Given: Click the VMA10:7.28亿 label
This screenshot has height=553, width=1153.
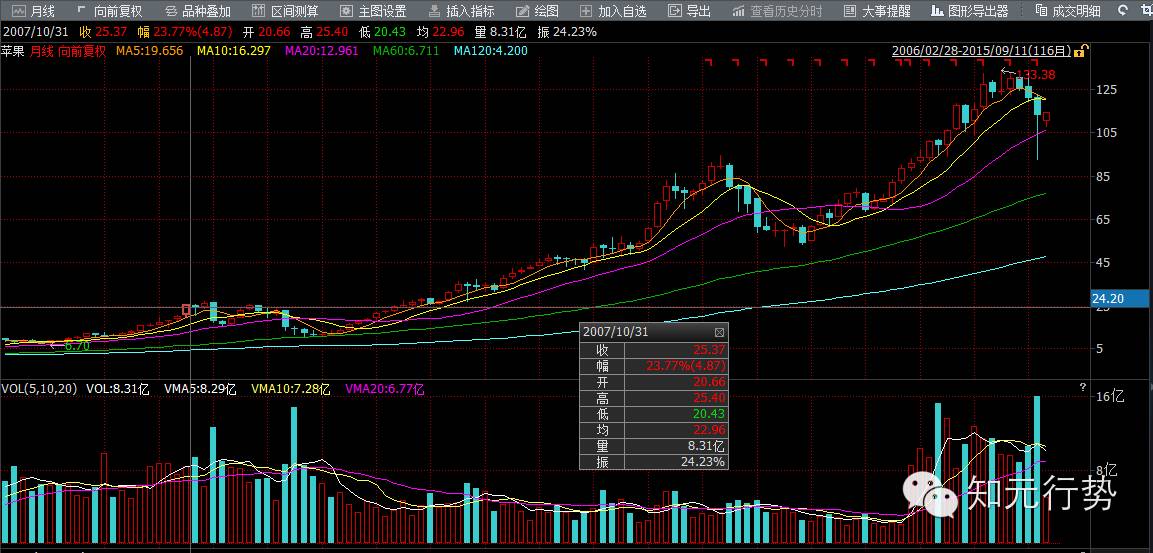Looking at the screenshot, I should (290, 389).
